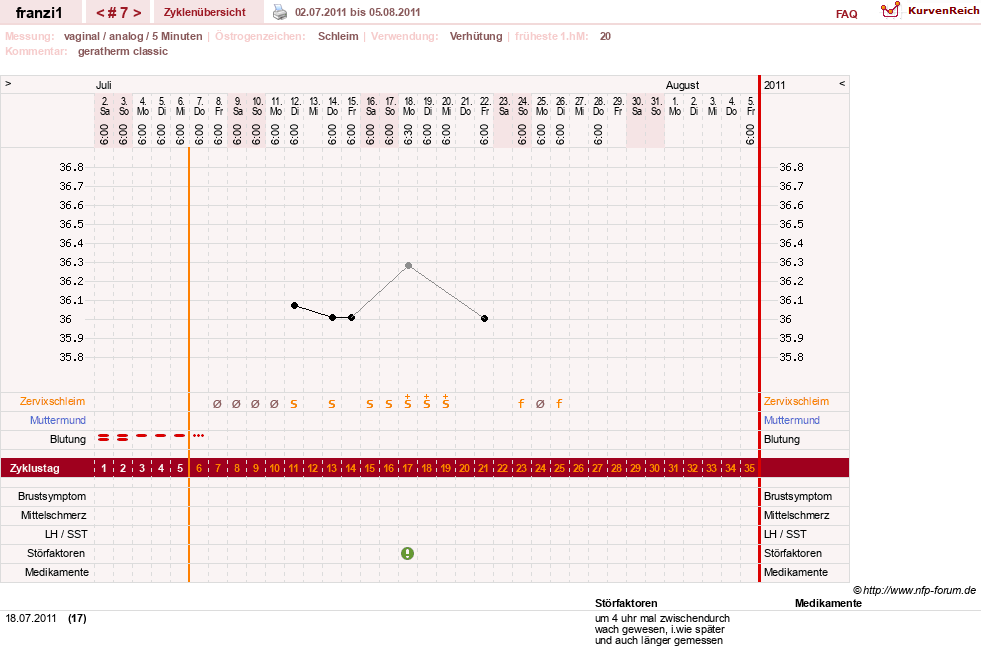Select the franzi1 user tab
Screen dimensions: 981x670
pyautogui.click(x=39, y=13)
